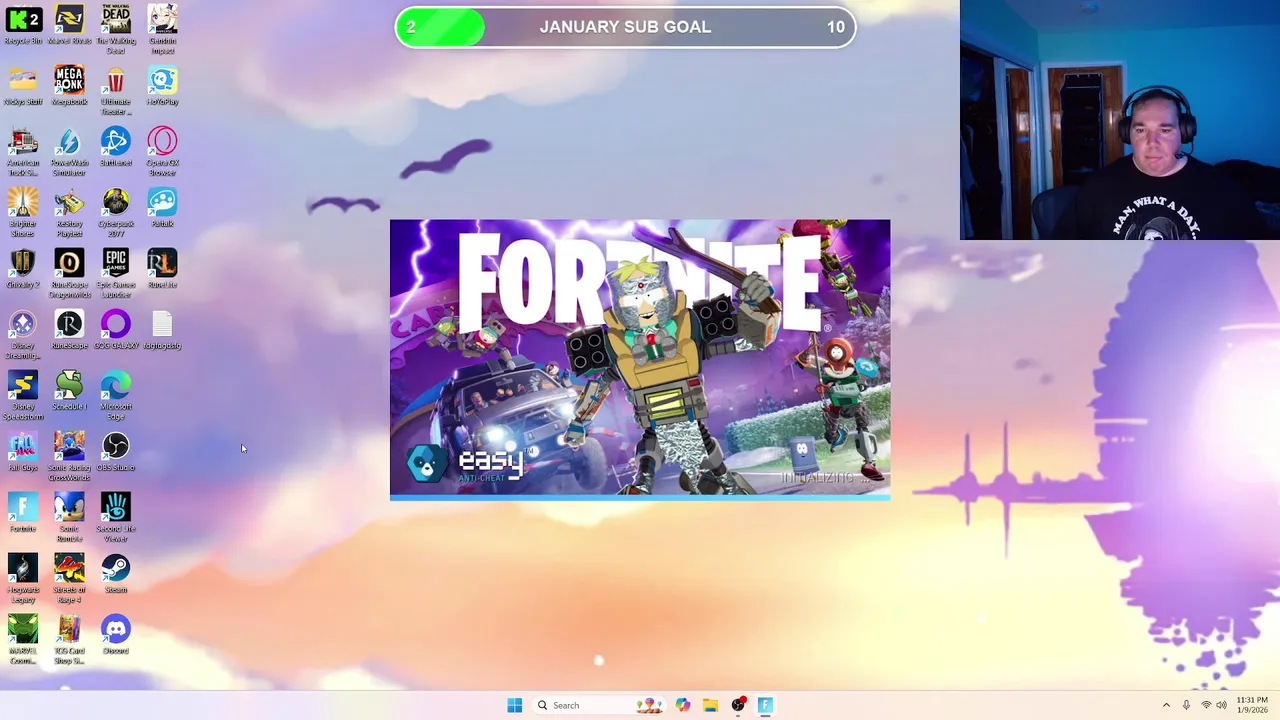This screenshot has width=1280, height=720.
Task: Switch to Fortnite taskbar icon
Action: pos(765,705)
